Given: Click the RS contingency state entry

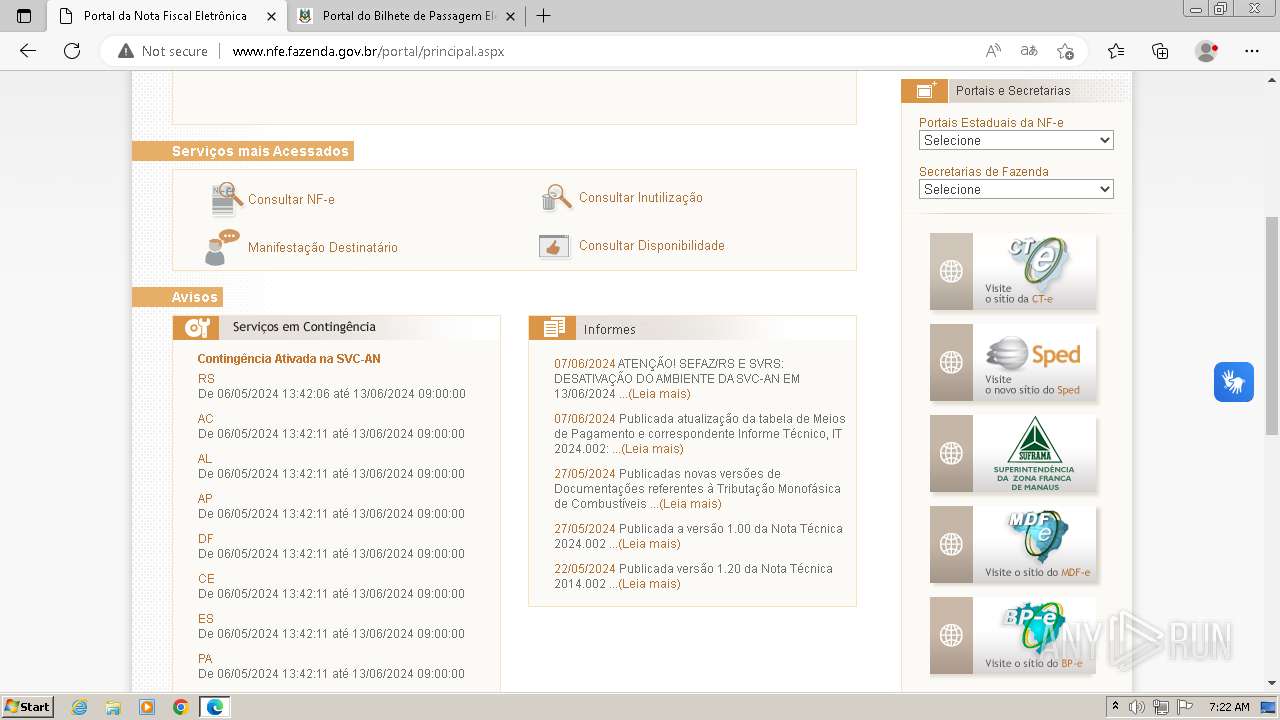Looking at the screenshot, I should (206, 379).
